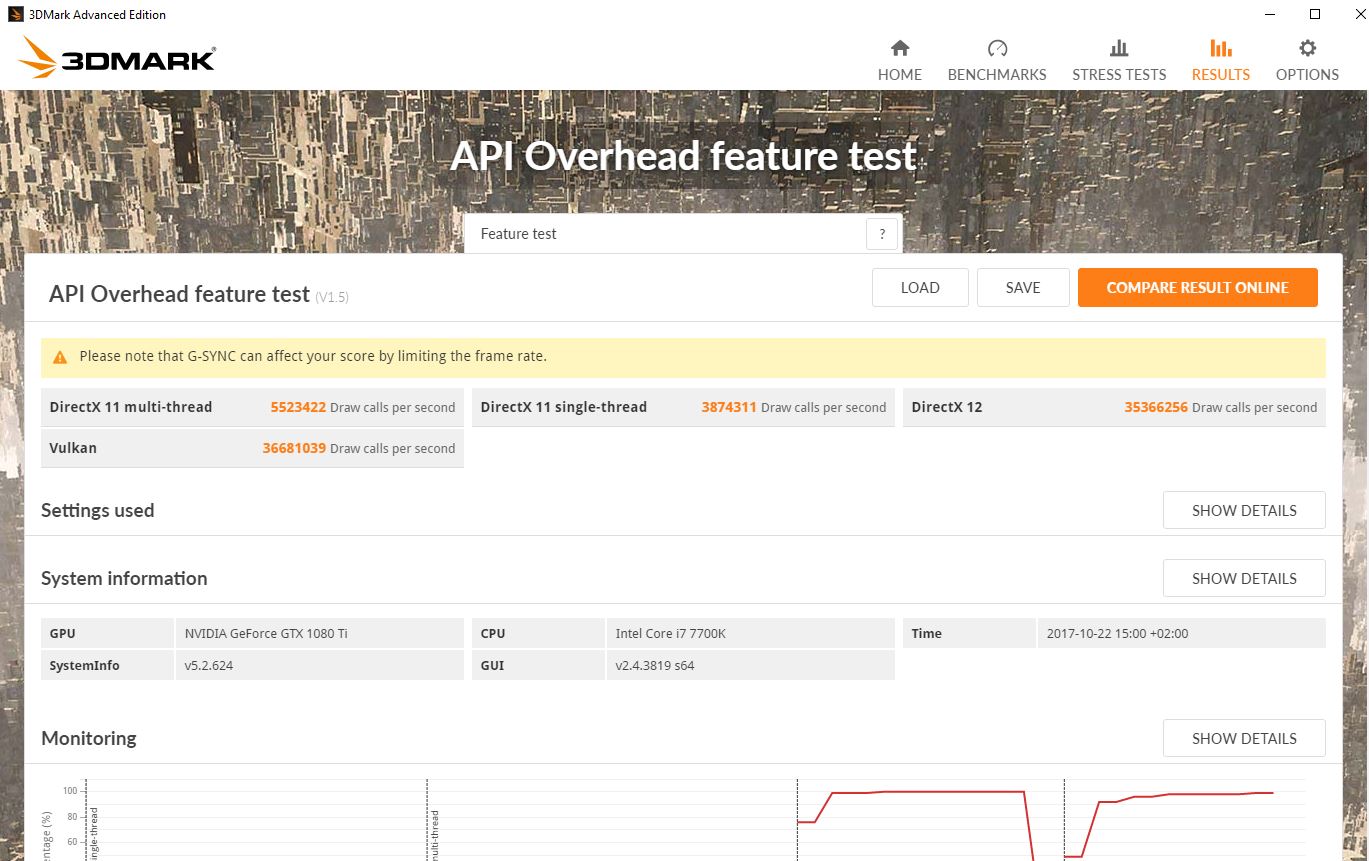Image resolution: width=1369 pixels, height=861 pixels.
Task: Open the OPTIONS tab label
Action: [x=1307, y=75]
